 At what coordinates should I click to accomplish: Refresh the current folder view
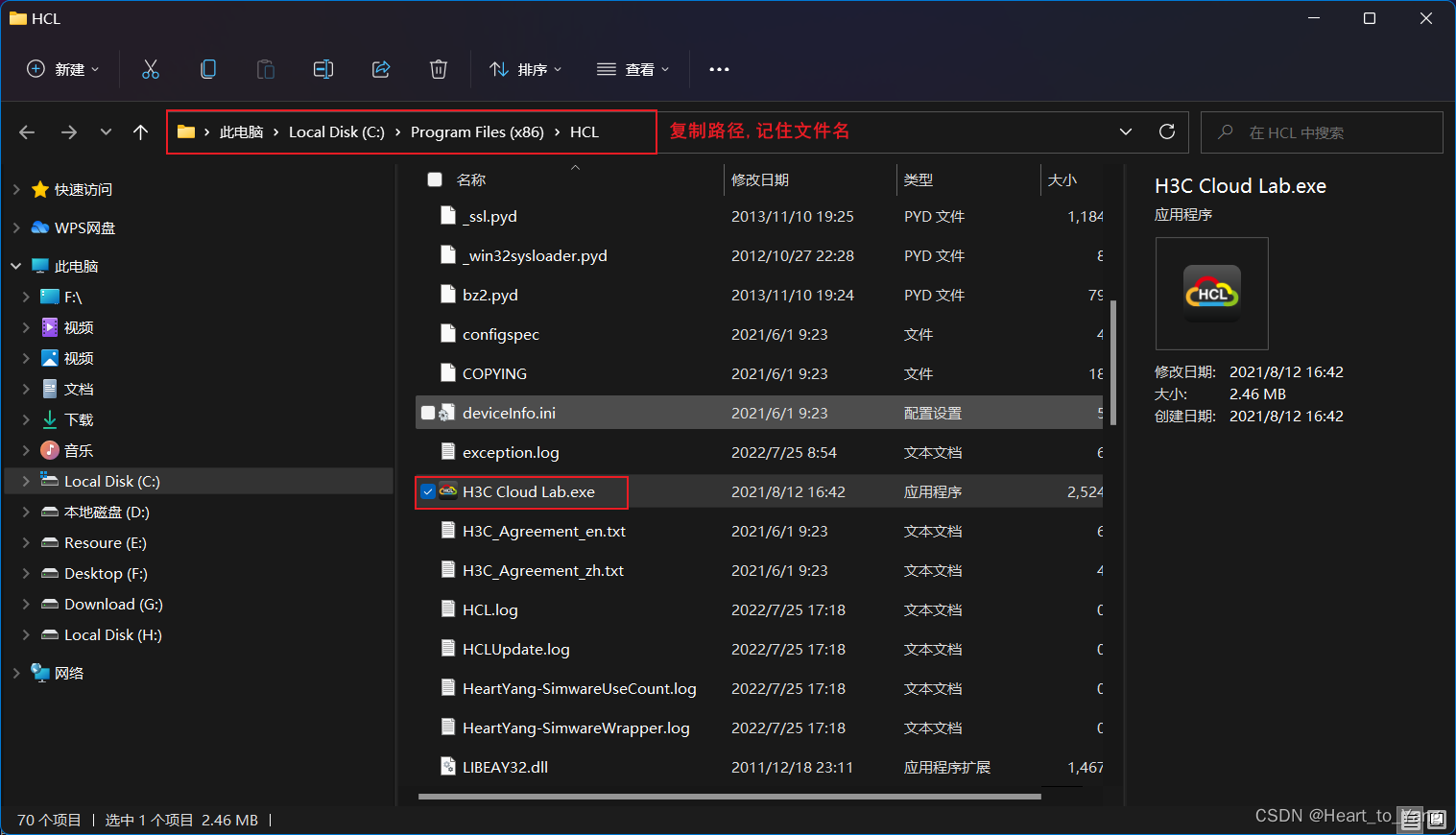click(x=1167, y=131)
